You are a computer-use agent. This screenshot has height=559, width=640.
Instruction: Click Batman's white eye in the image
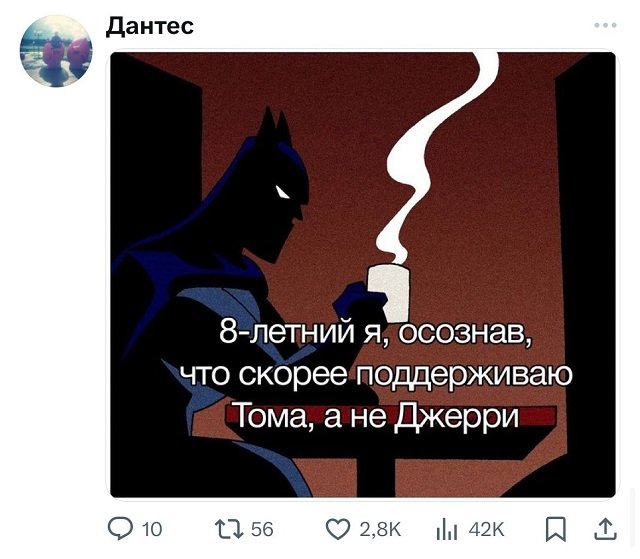[x=282, y=192]
